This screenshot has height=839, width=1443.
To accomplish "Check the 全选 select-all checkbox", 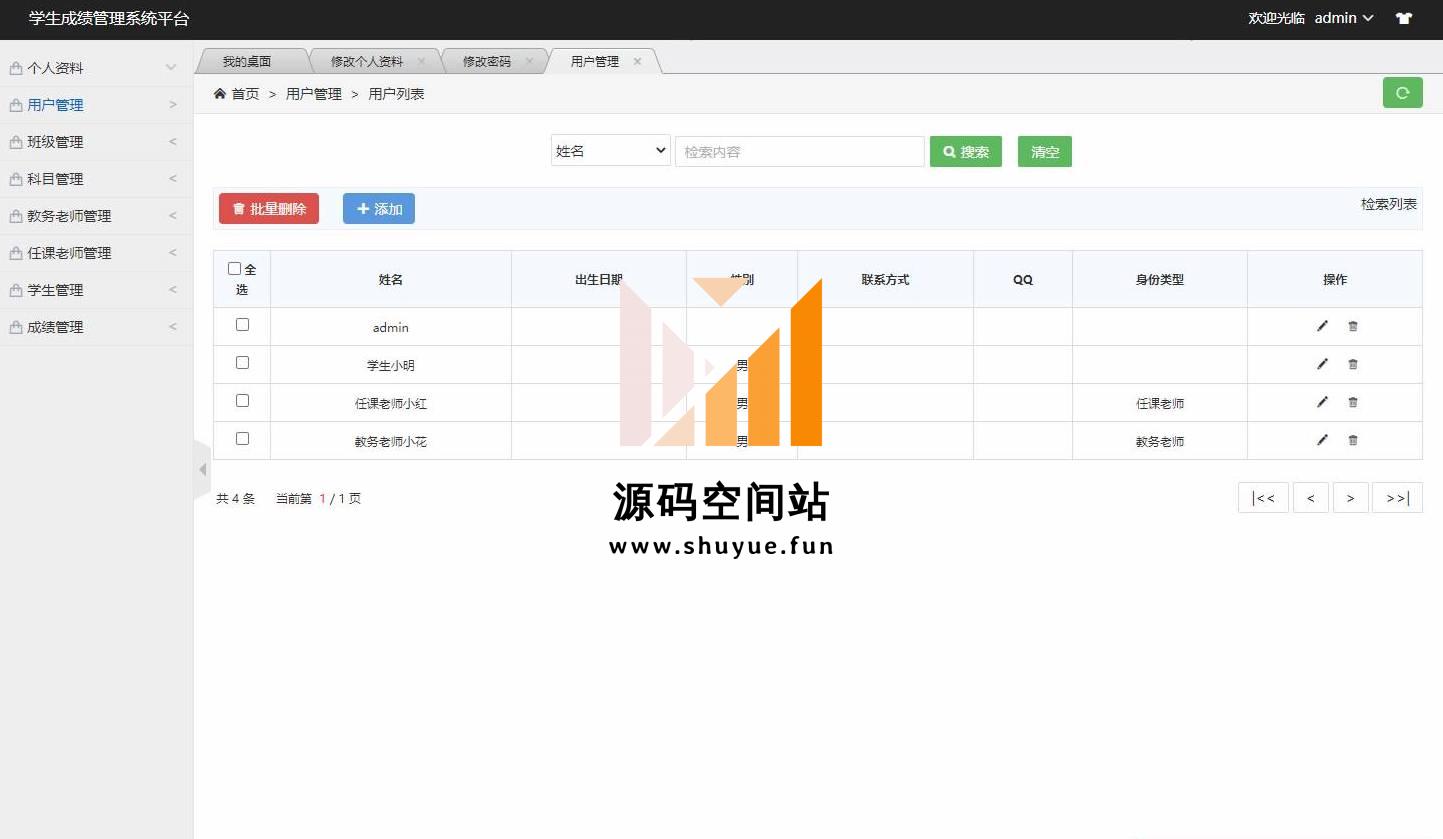I will (234, 269).
